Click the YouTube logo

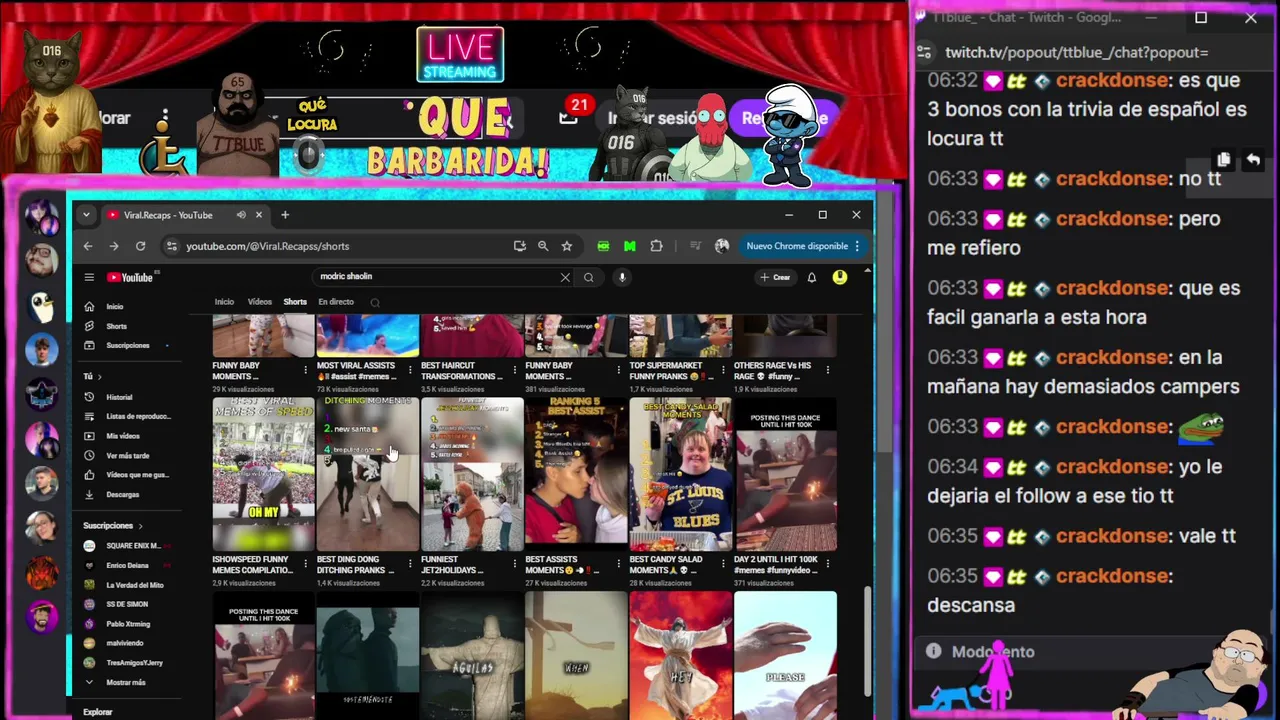coord(130,278)
